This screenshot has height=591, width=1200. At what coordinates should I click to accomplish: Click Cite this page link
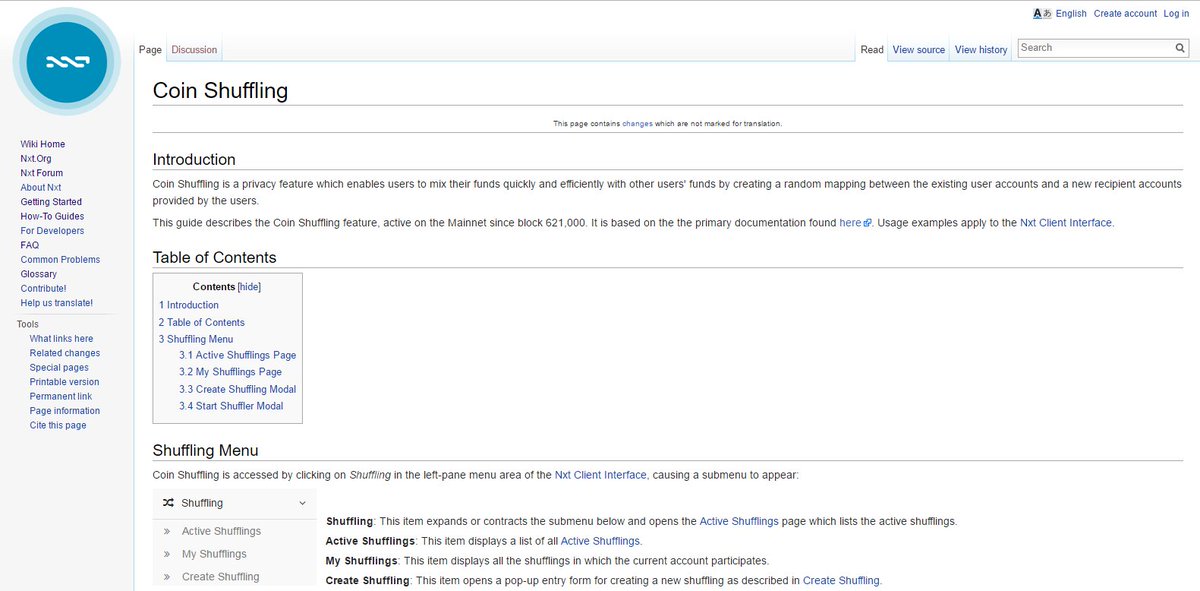point(58,425)
